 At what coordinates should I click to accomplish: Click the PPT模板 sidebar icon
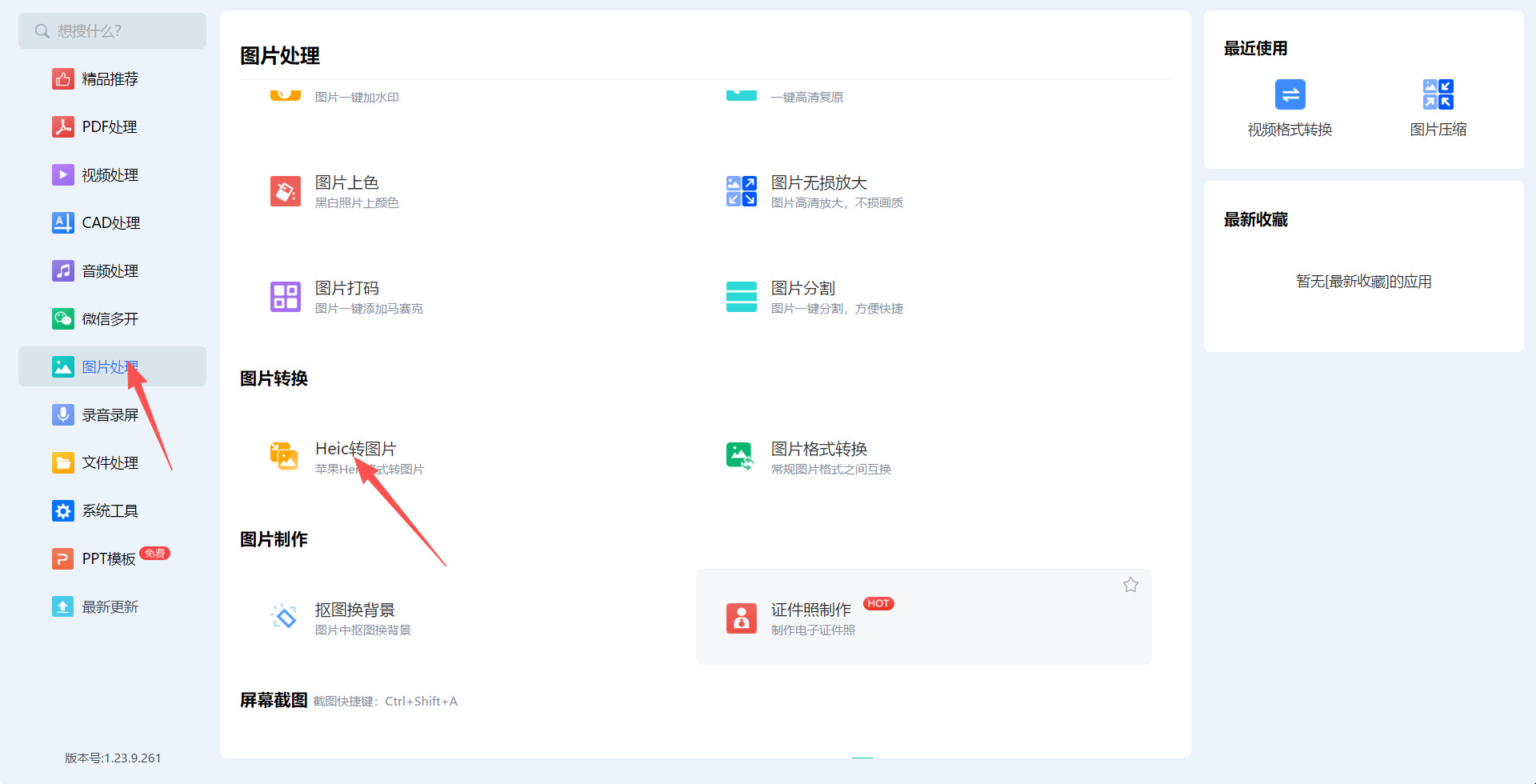[x=63, y=559]
